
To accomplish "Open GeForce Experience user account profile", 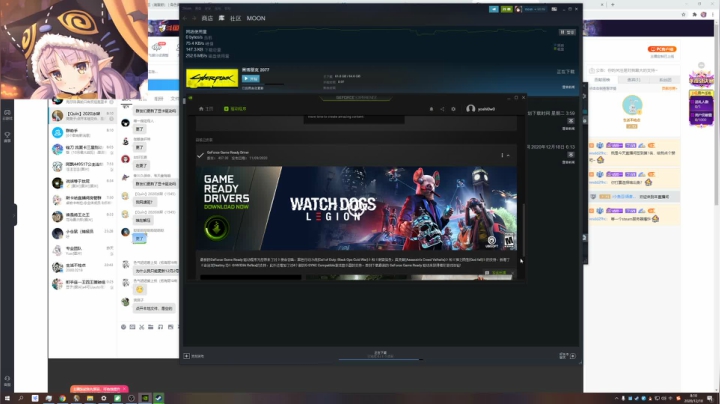I will (481, 109).
